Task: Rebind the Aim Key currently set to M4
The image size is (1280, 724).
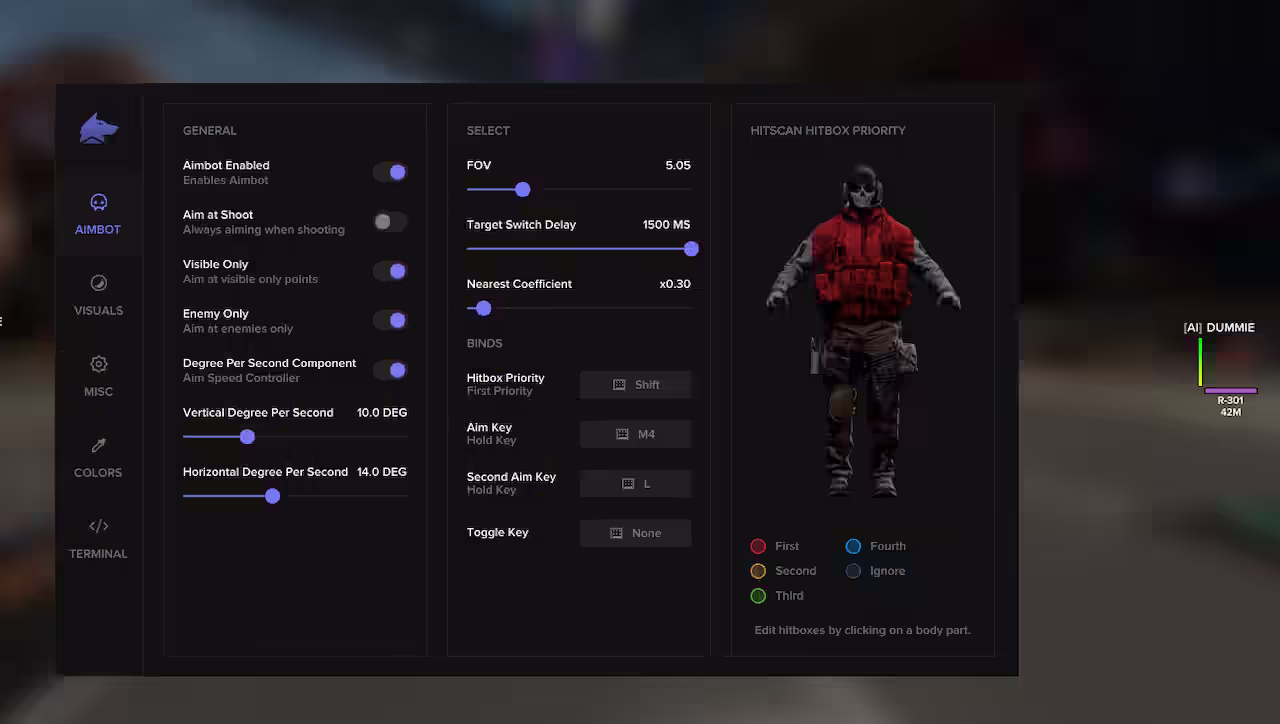Action: tap(635, 434)
